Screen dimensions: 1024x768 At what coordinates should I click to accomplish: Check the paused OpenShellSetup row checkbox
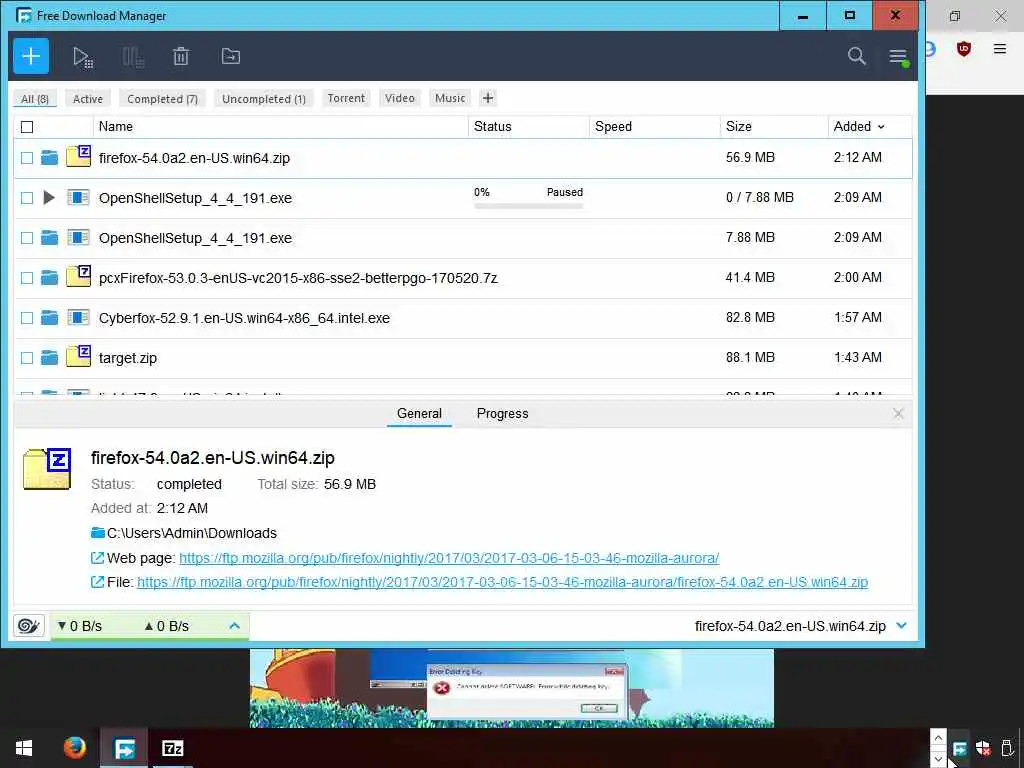point(27,198)
